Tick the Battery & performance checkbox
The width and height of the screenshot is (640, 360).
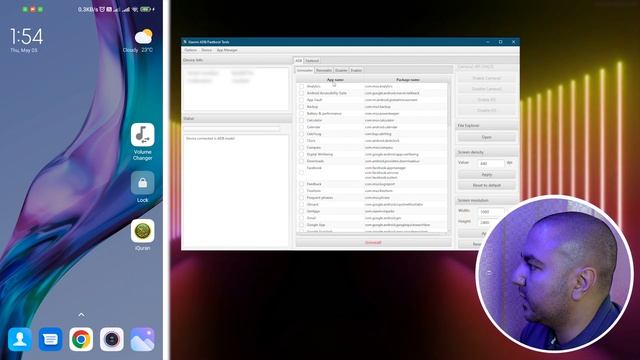(301, 113)
